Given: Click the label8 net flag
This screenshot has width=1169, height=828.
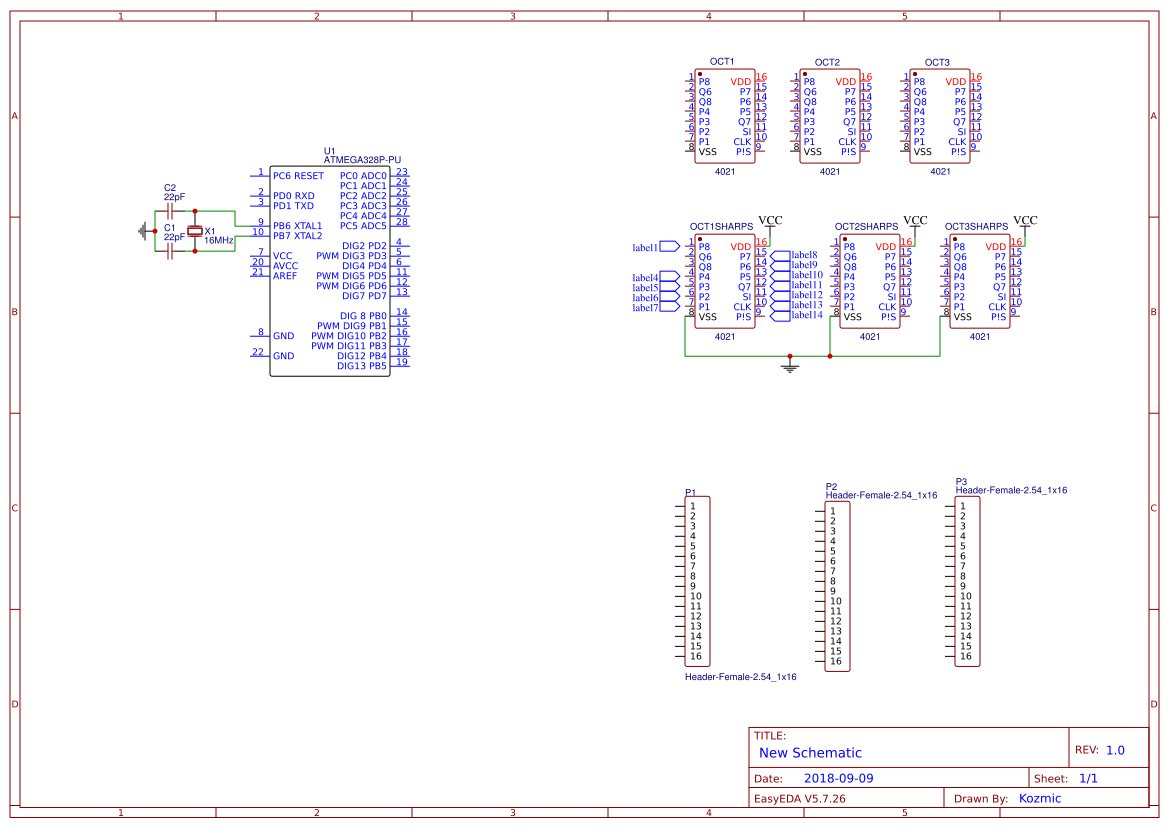Looking at the screenshot, I should pos(780,256).
